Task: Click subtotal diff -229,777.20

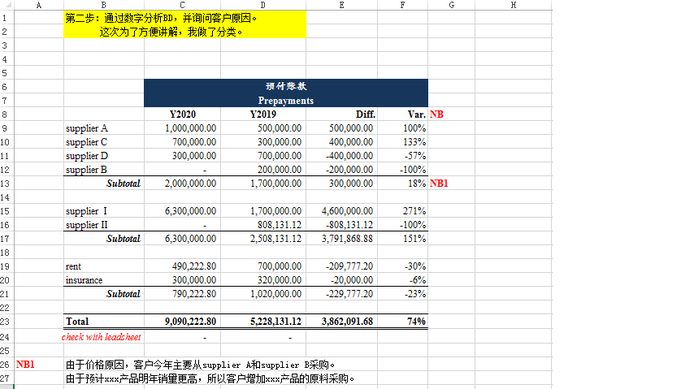Action: coord(342,294)
